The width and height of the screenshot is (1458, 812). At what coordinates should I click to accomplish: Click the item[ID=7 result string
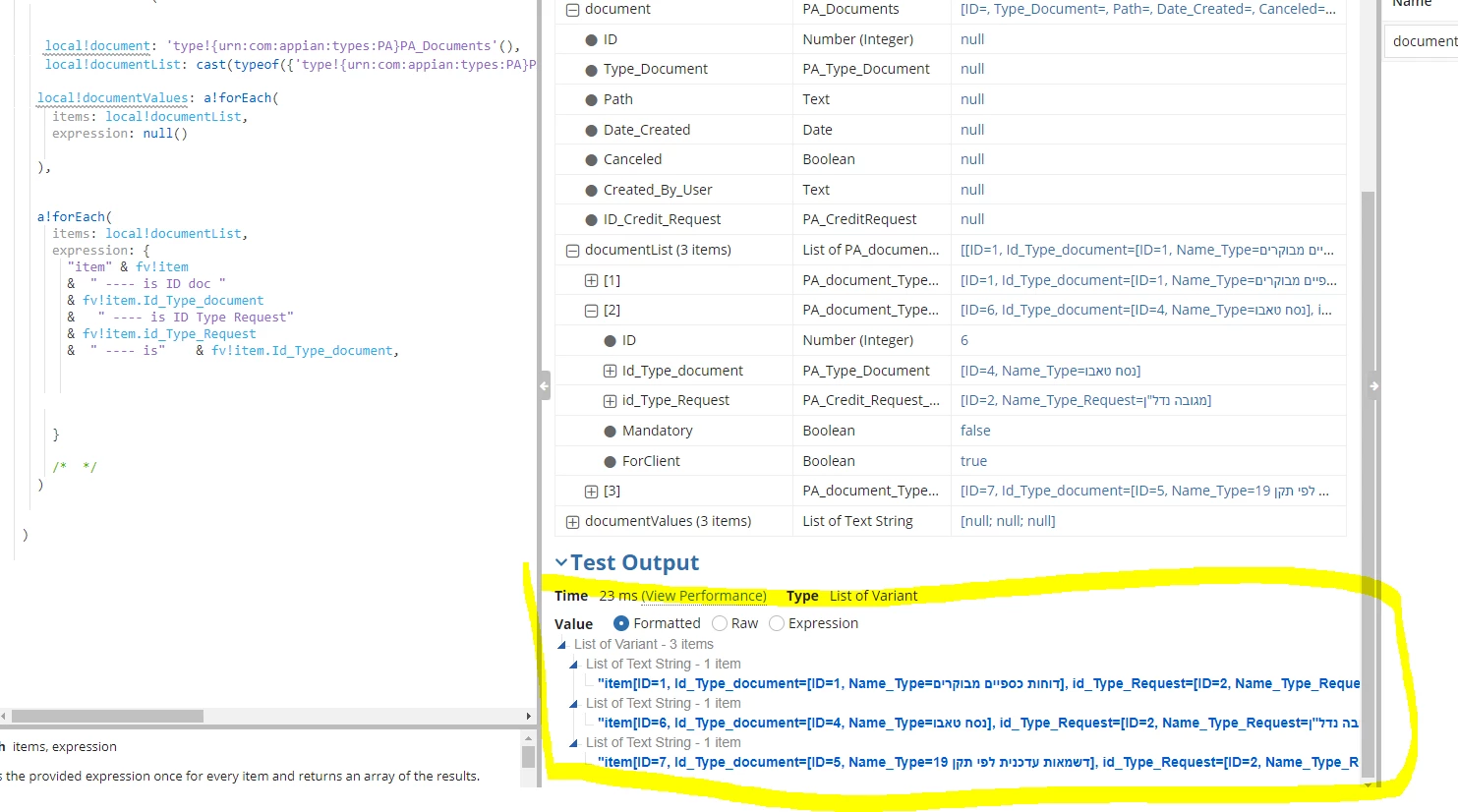(x=978, y=762)
